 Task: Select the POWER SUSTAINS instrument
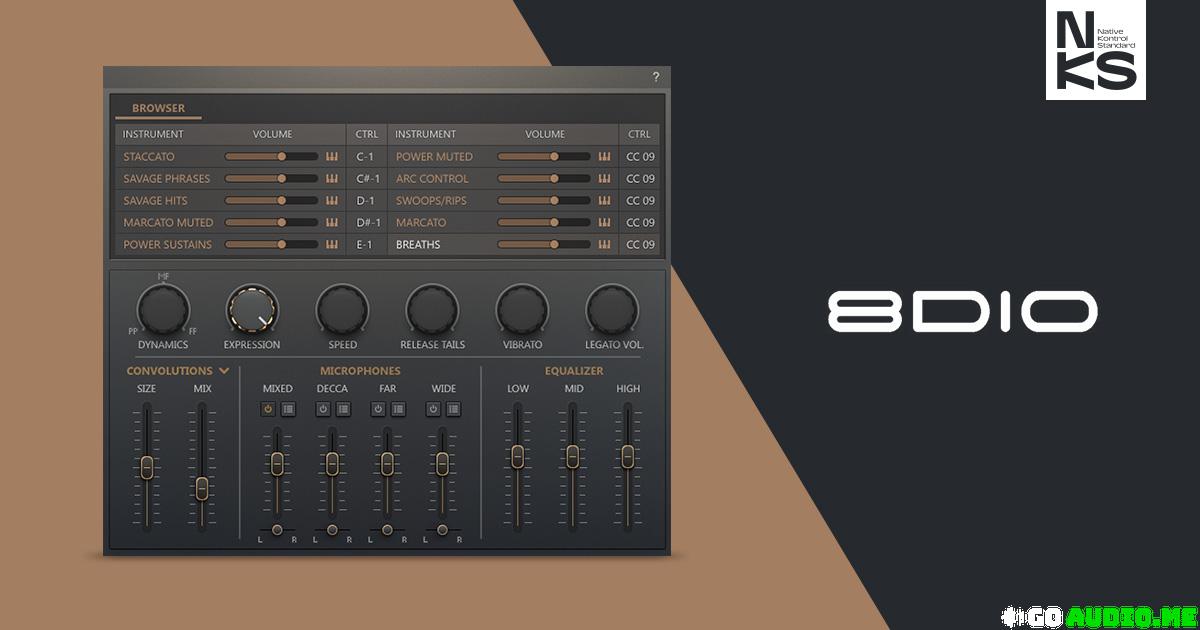point(167,245)
